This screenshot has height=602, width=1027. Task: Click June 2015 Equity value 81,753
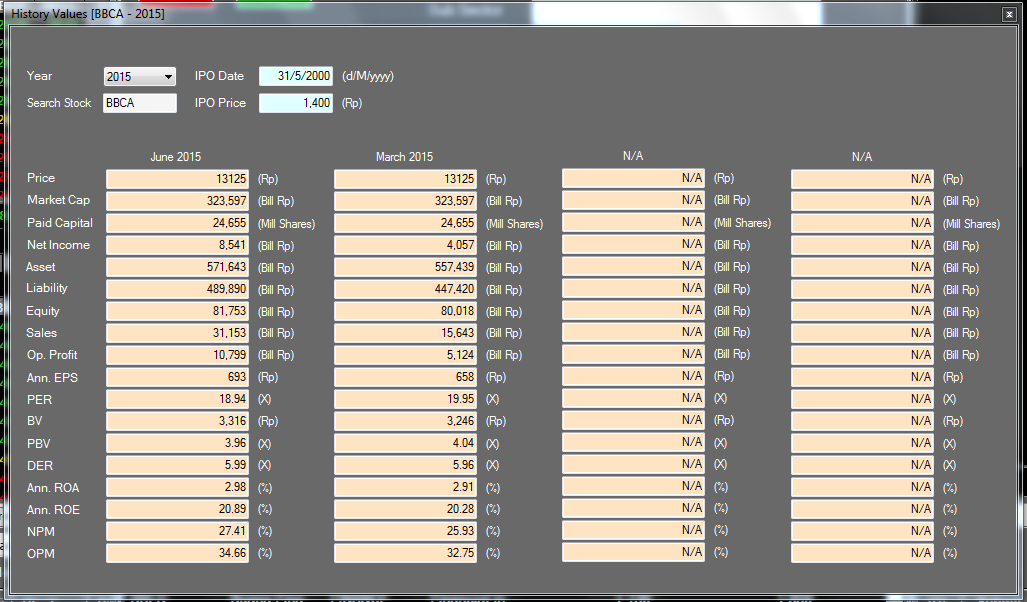[177, 311]
